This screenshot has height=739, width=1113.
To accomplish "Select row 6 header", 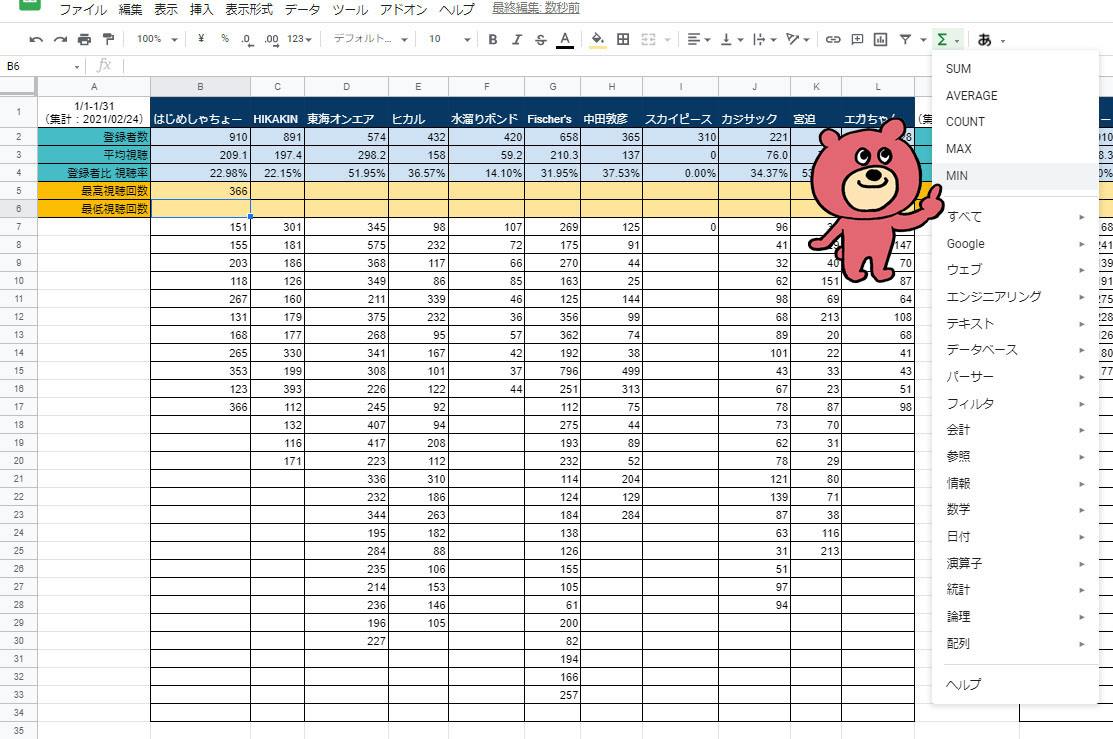I will (18, 209).
